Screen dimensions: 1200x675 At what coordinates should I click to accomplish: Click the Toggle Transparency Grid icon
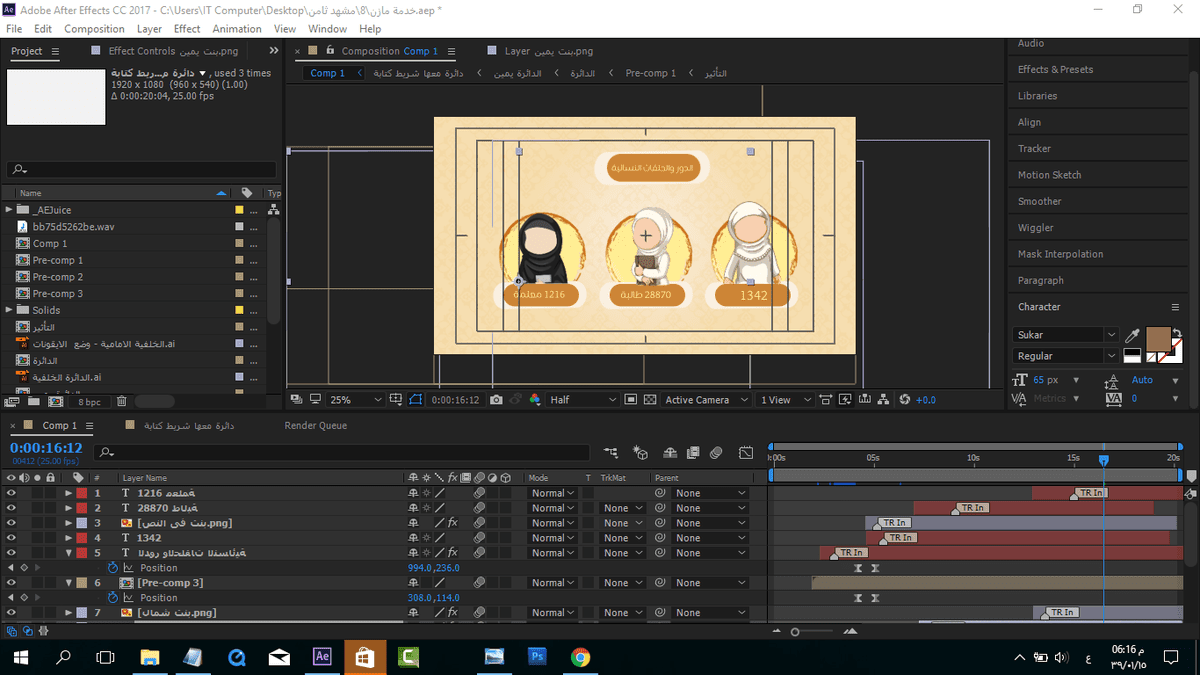coord(650,400)
